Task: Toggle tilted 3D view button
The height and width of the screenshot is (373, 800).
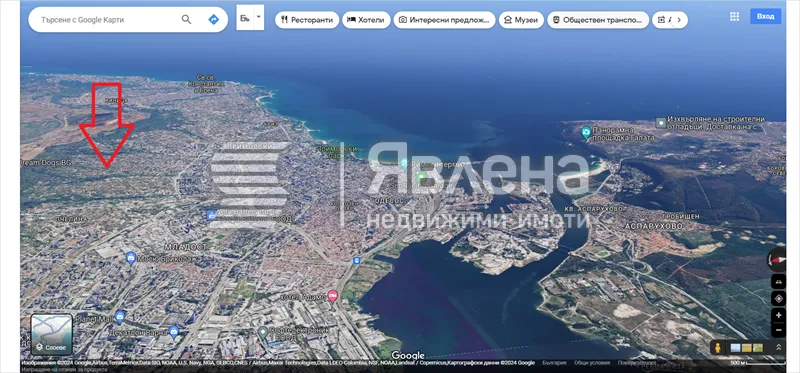Action: 779,282
